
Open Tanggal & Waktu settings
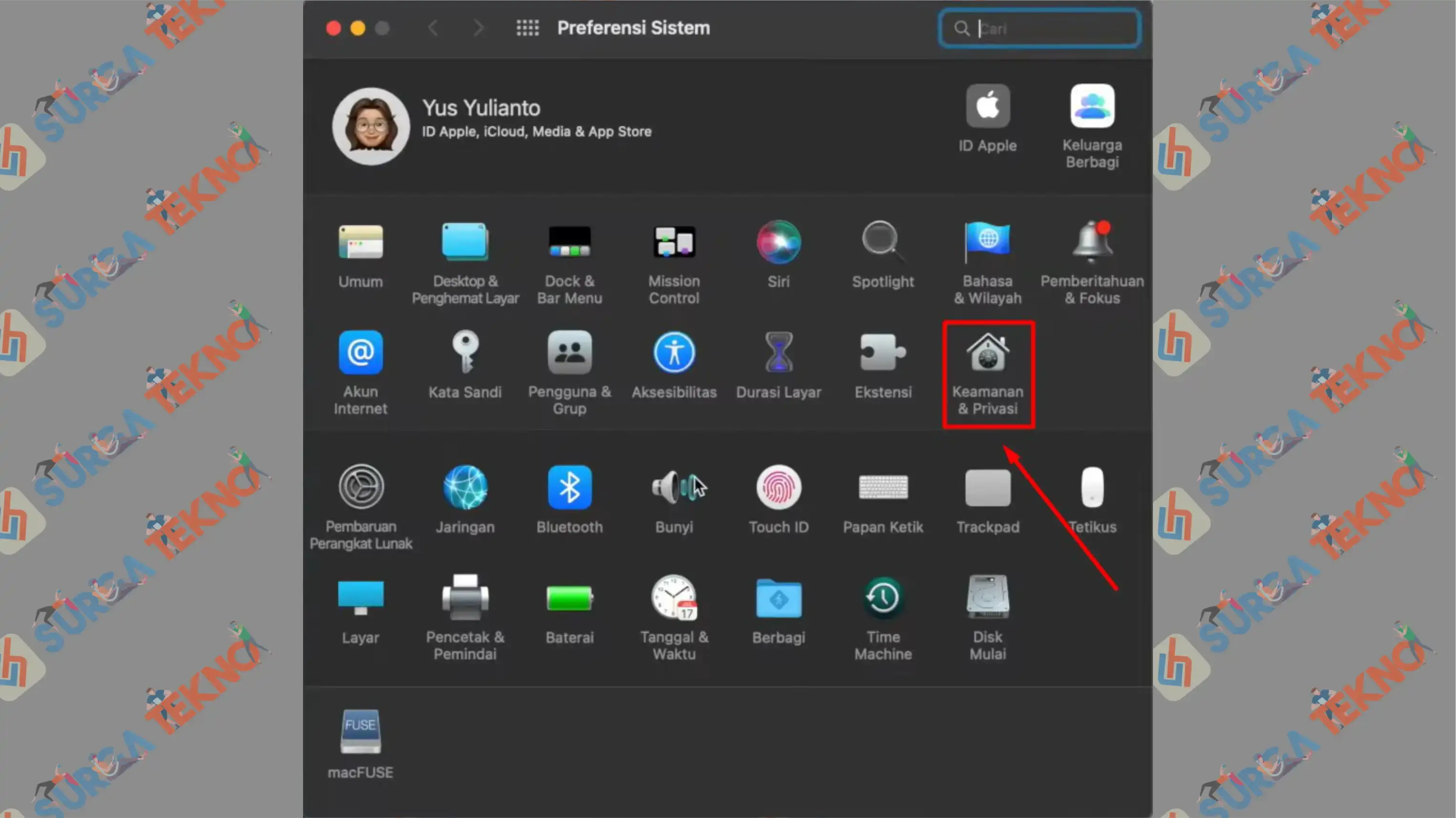(674, 598)
